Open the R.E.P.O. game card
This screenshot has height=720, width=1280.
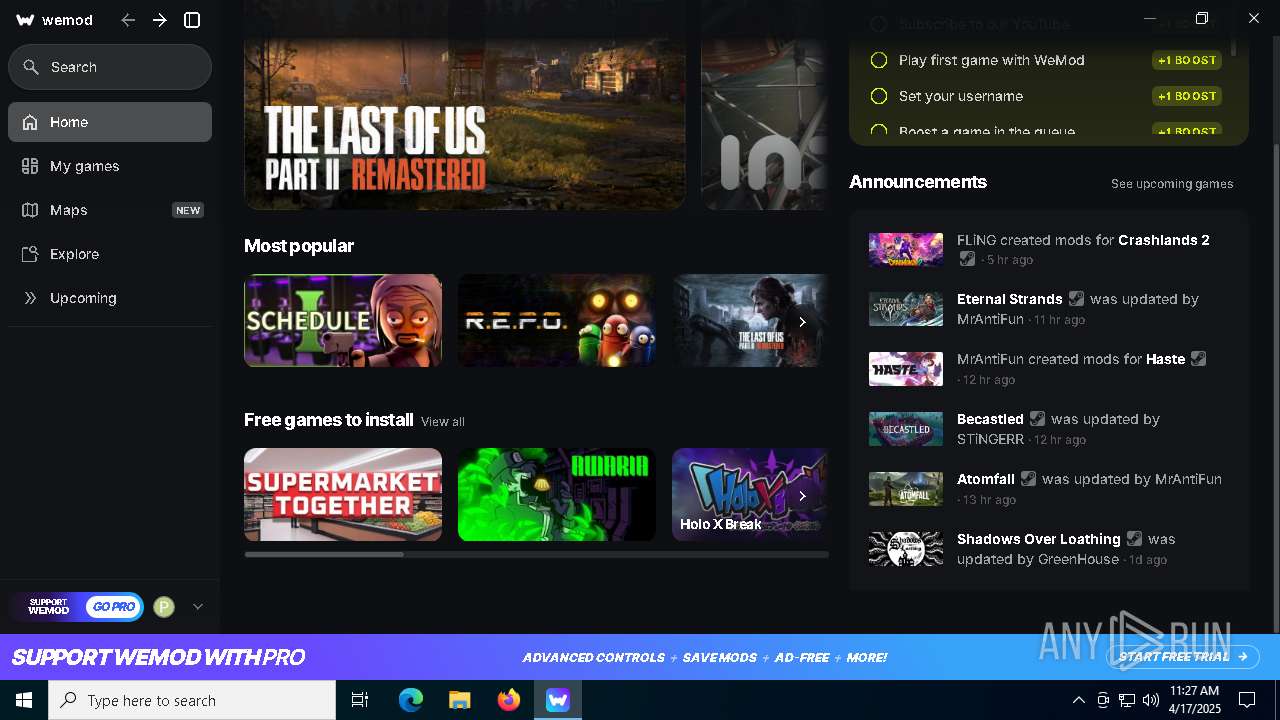click(x=557, y=320)
